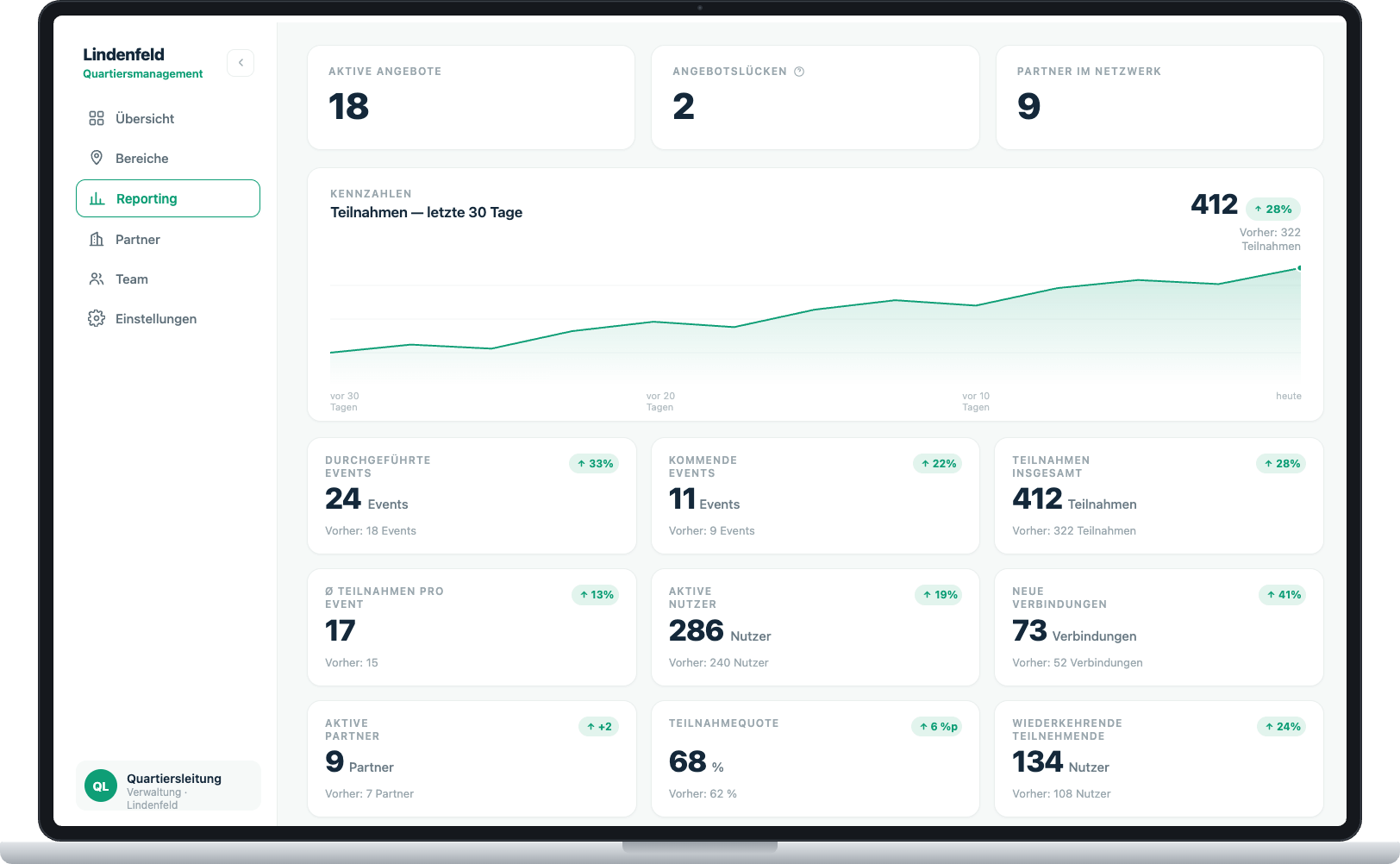Click the 'Vorher: 62 %' text
The width and height of the screenshot is (1400, 864).
[x=703, y=793]
